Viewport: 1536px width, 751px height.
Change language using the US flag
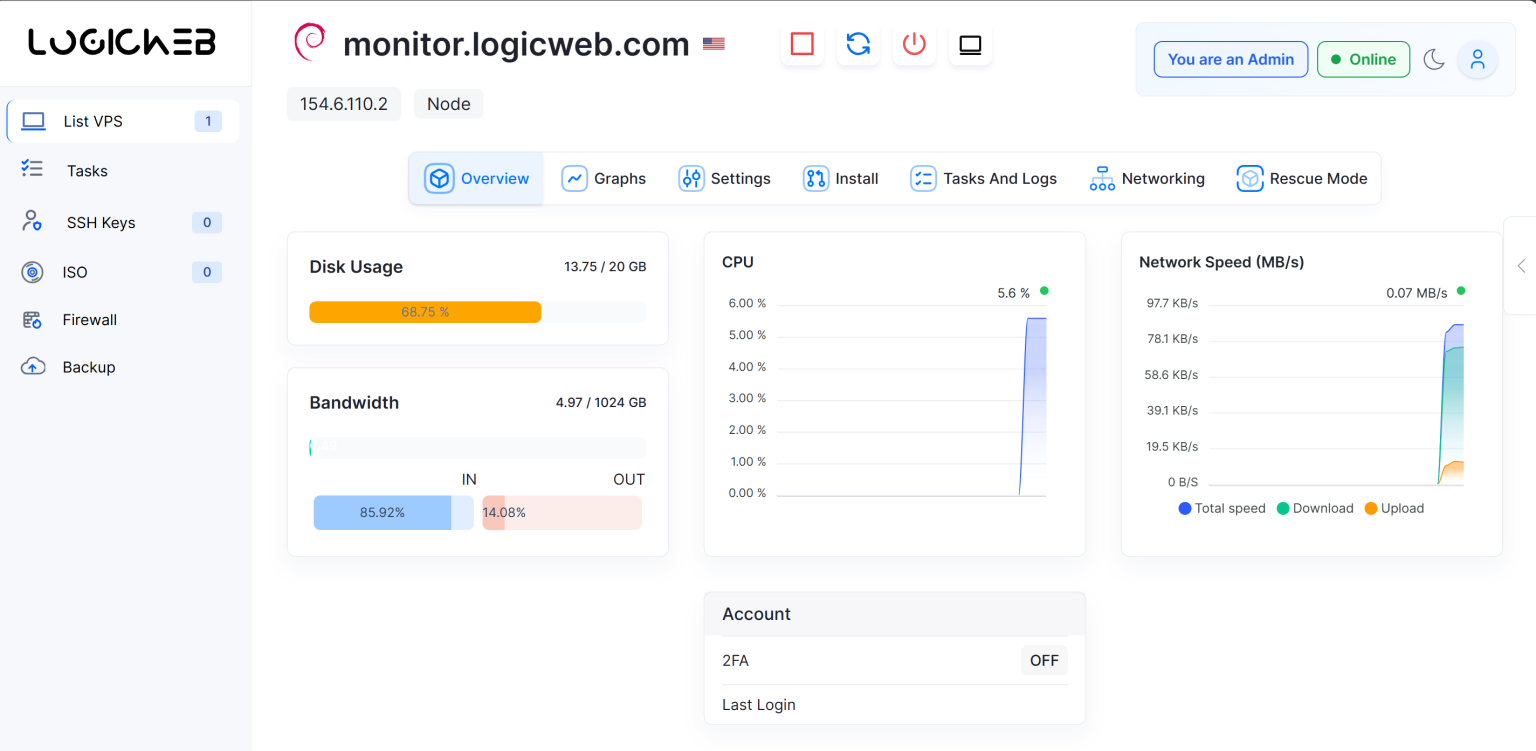coord(712,43)
